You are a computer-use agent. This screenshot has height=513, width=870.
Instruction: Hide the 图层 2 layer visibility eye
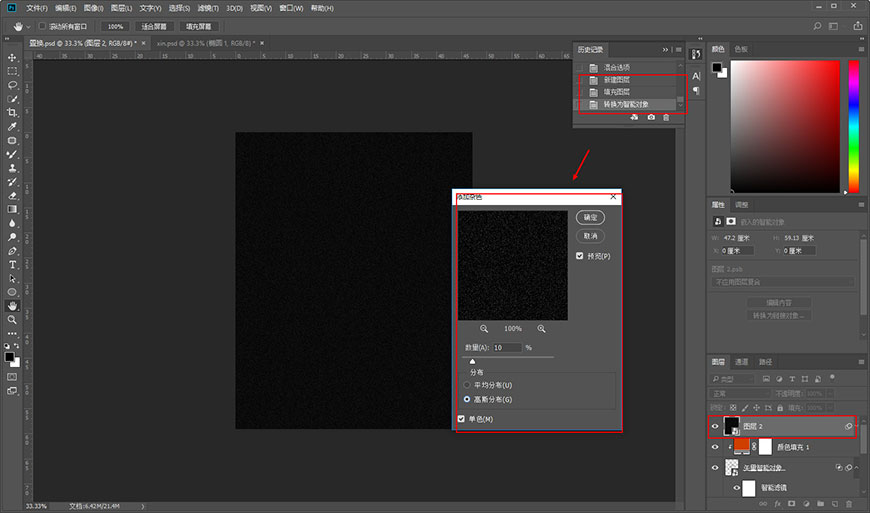[x=715, y=426]
